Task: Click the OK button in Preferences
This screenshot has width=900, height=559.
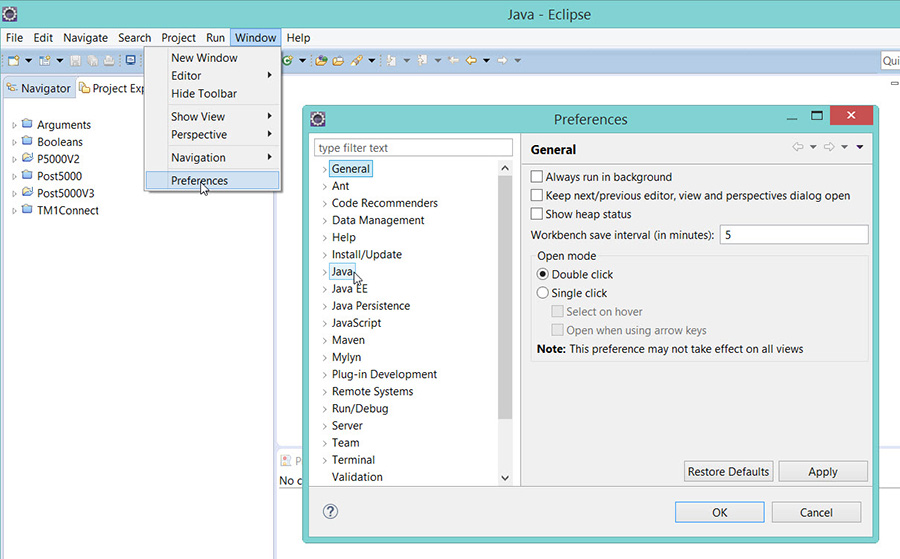Action: (x=720, y=512)
